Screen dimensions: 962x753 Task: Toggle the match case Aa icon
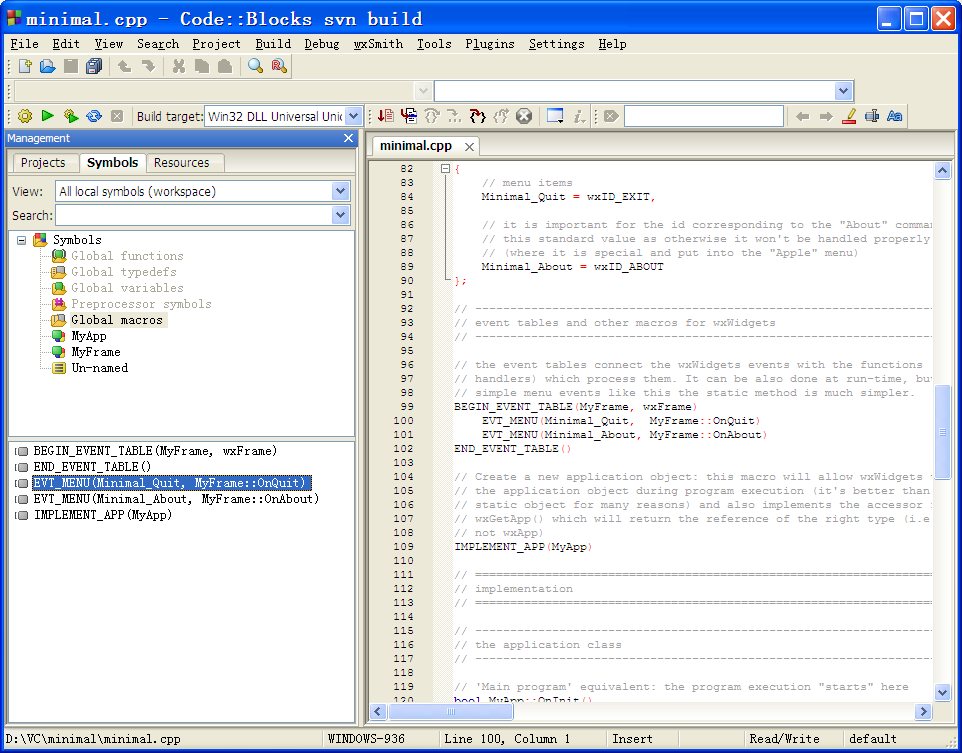(895, 116)
